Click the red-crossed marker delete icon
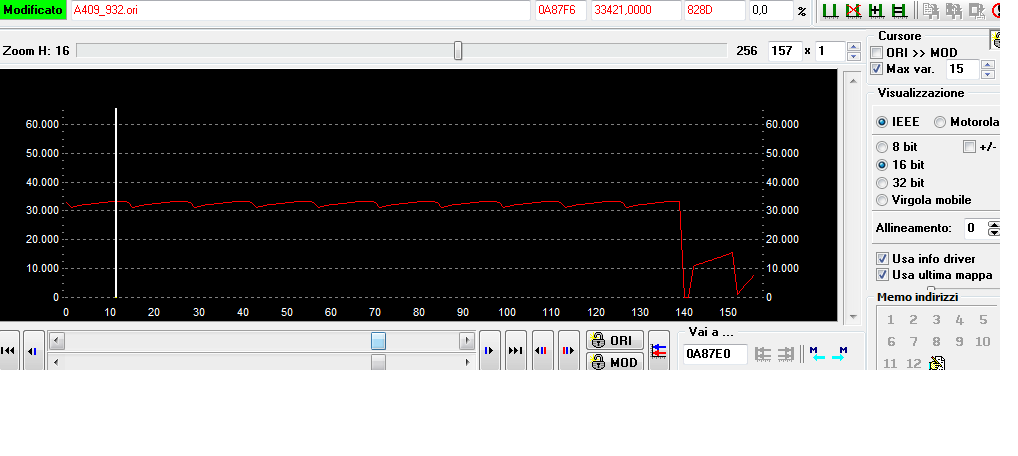 click(853, 10)
